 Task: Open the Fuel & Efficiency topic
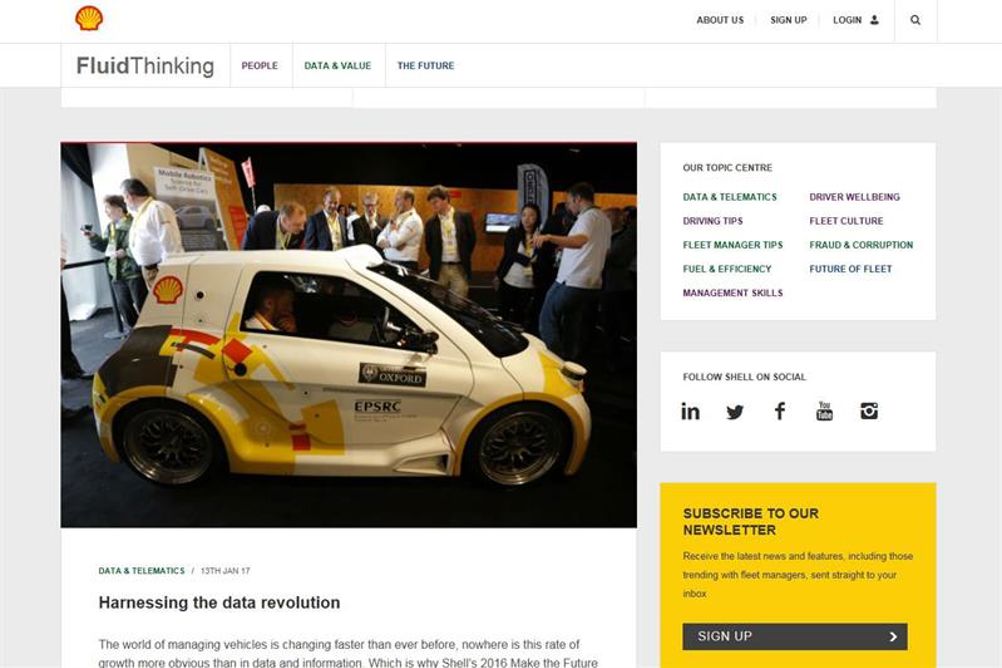click(727, 269)
